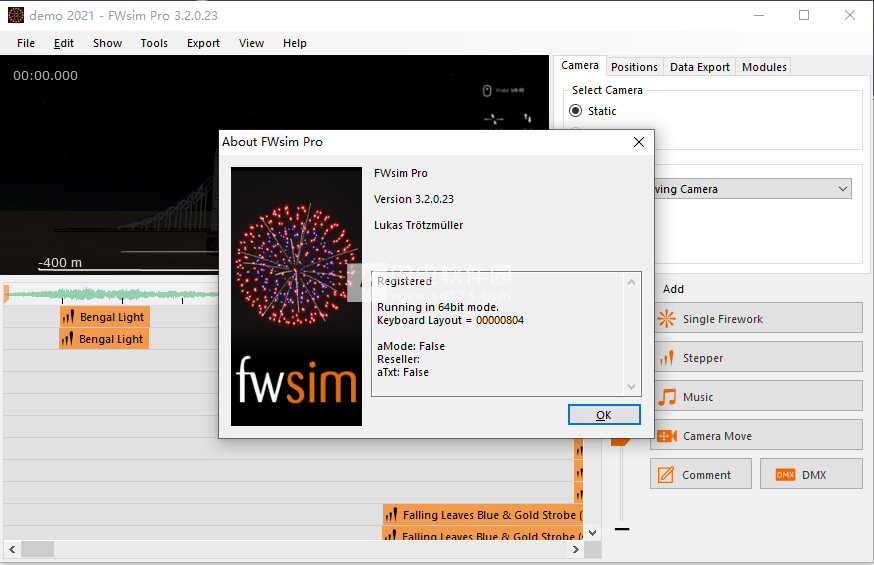Click the Music note icon
Image resolution: width=874 pixels, height=565 pixels.
pyautogui.click(x=667, y=397)
